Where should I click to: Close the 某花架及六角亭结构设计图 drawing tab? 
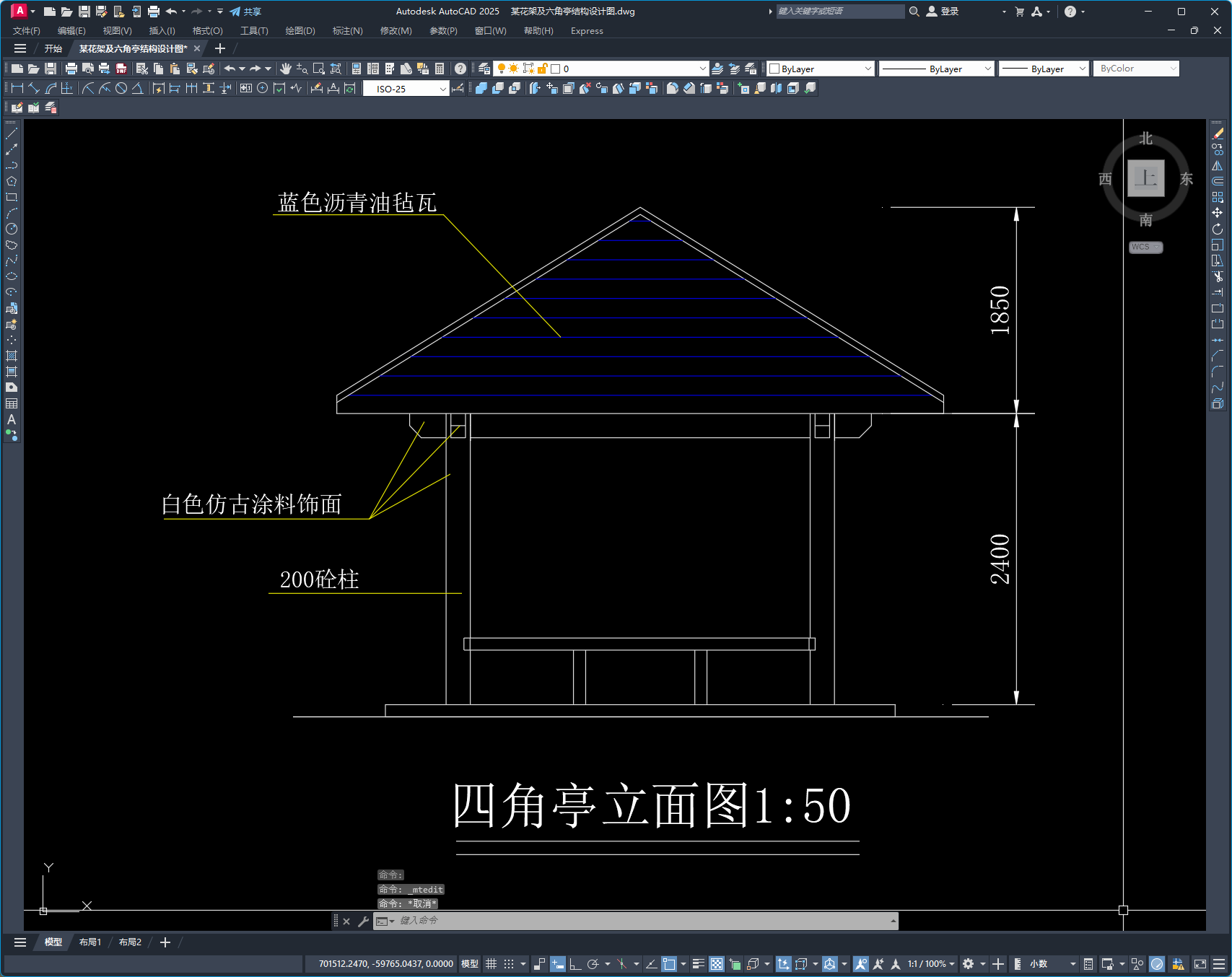click(x=197, y=48)
